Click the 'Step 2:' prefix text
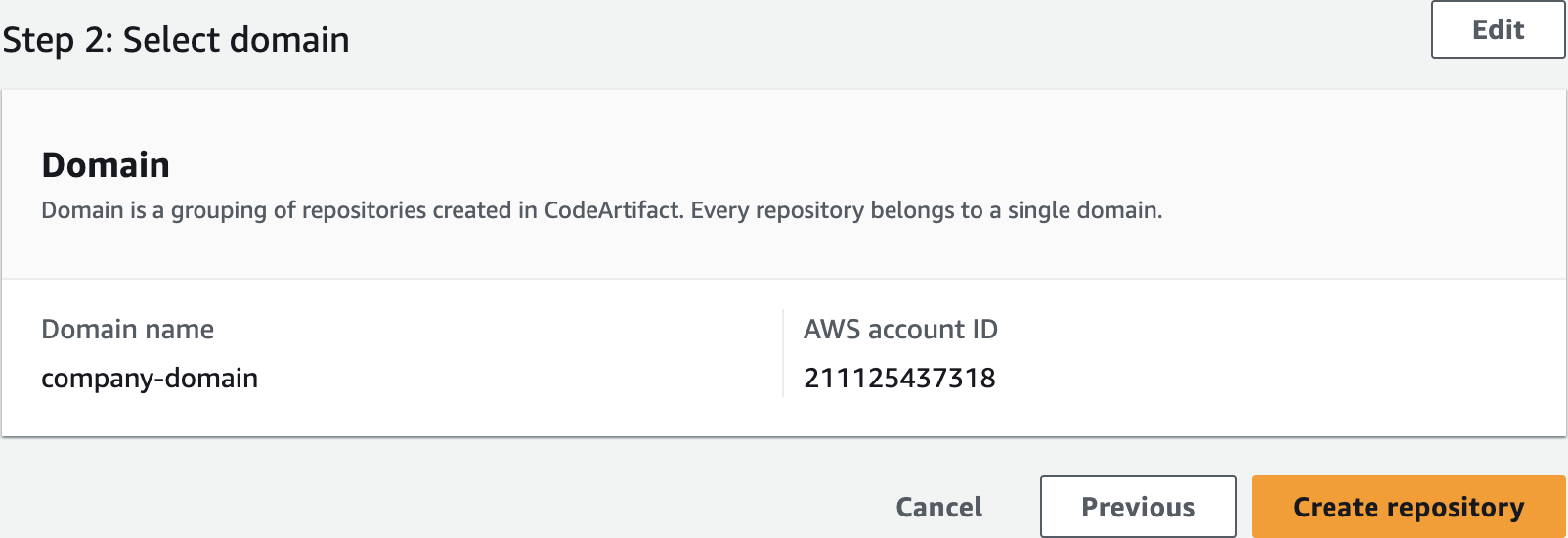 pos(57,40)
